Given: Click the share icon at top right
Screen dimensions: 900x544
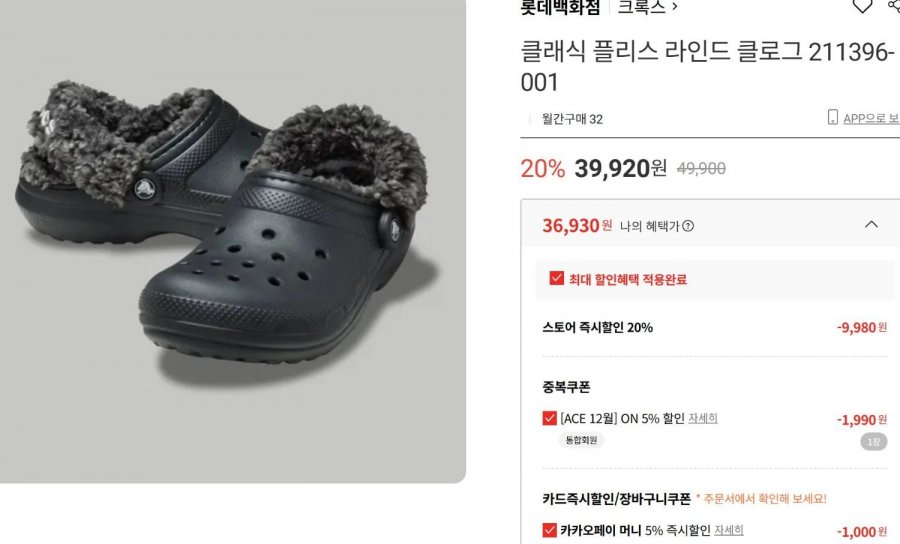Looking at the screenshot, I should 895,5.
